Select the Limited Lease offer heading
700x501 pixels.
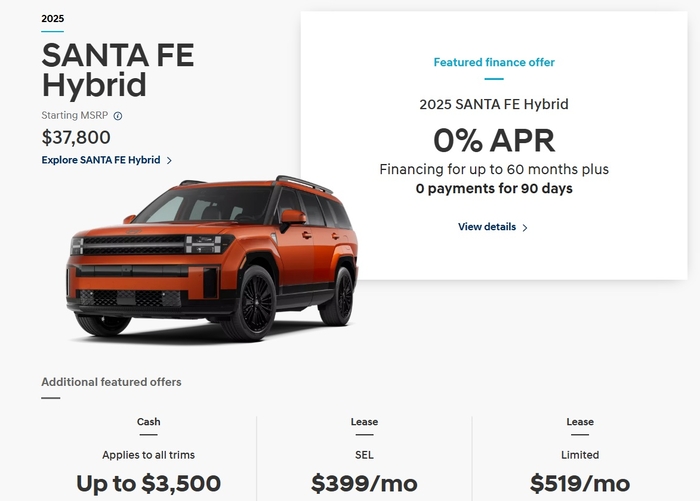pos(580,422)
